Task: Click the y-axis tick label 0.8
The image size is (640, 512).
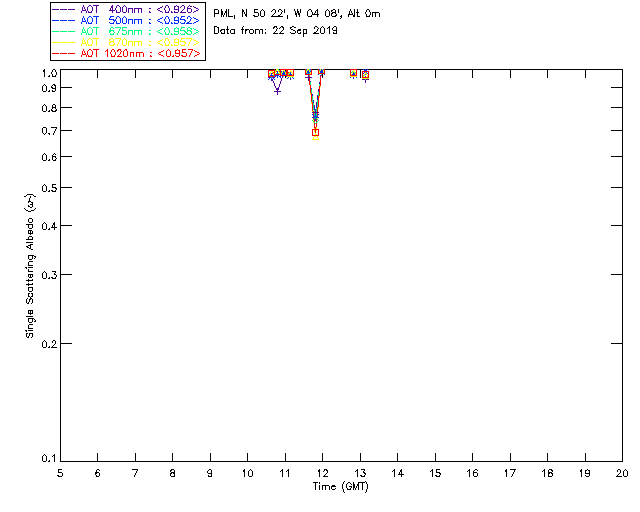Action: [49, 108]
